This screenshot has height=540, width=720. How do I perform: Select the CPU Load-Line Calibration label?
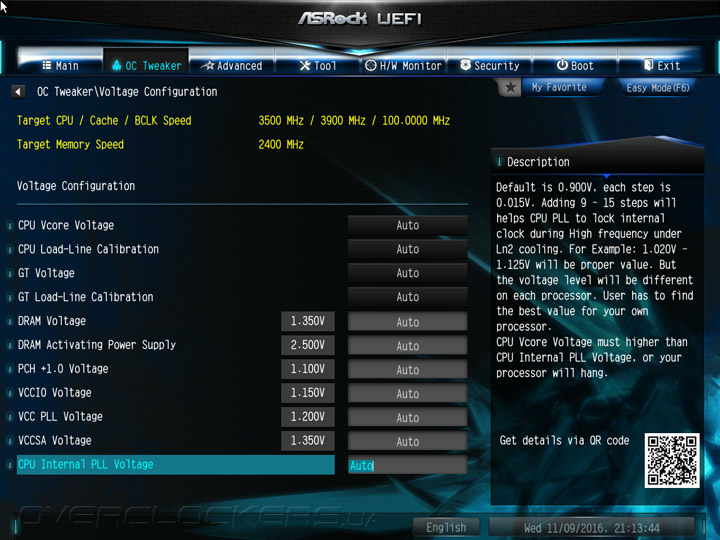coord(88,249)
